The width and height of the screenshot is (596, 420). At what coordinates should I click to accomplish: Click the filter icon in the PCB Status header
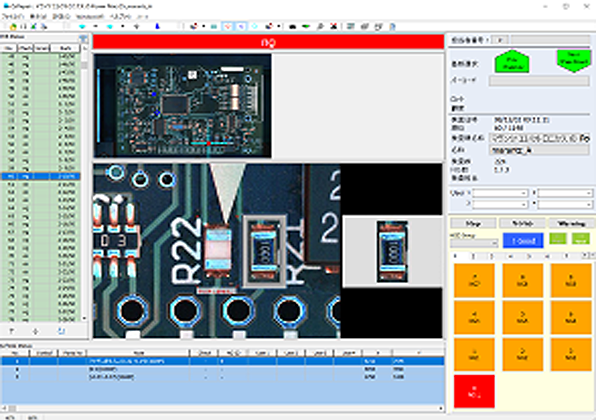point(83,38)
